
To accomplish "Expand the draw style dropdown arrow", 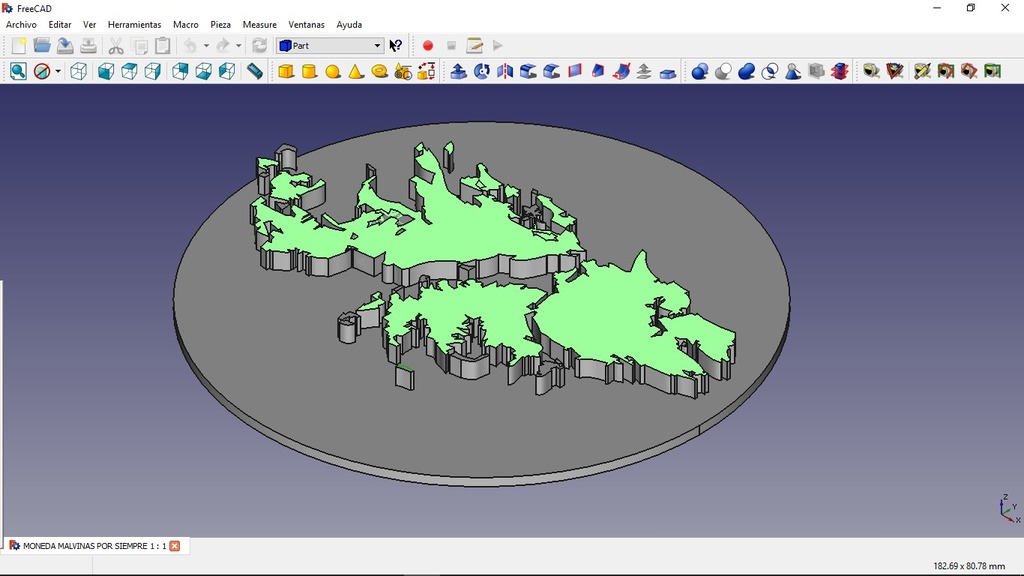I will [58, 71].
